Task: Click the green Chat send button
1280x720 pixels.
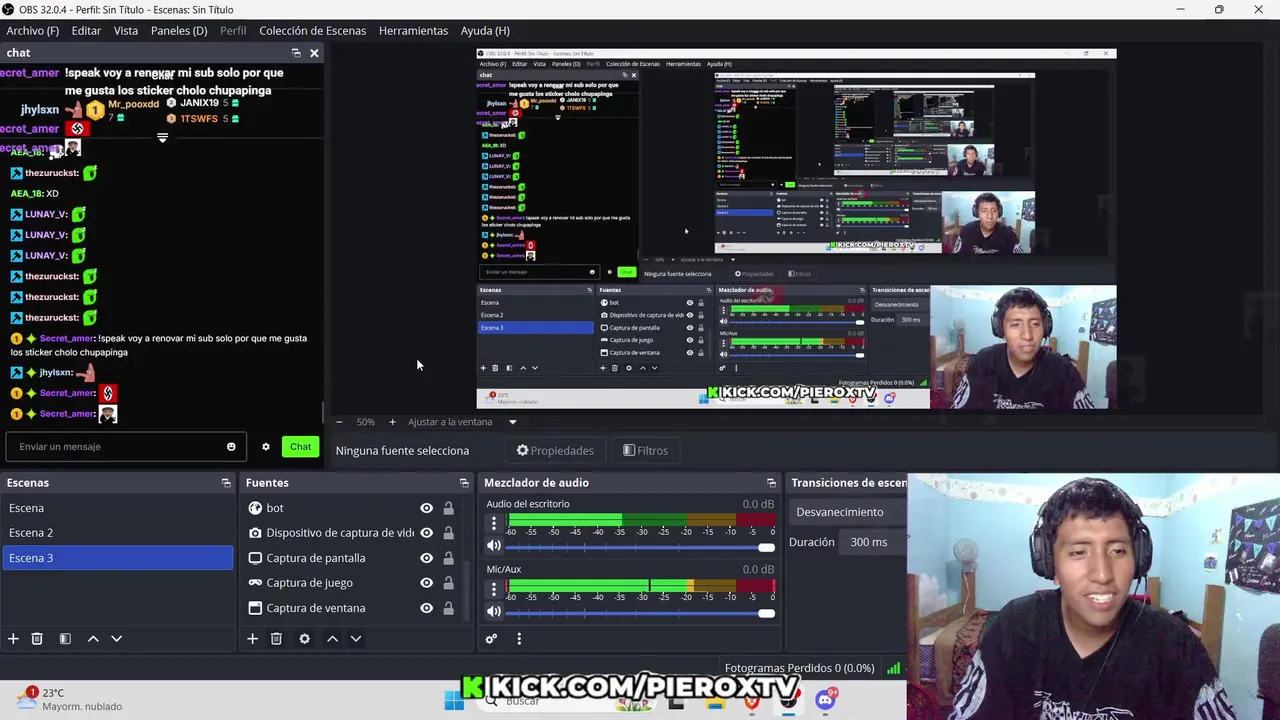Action: coord(300,447)
